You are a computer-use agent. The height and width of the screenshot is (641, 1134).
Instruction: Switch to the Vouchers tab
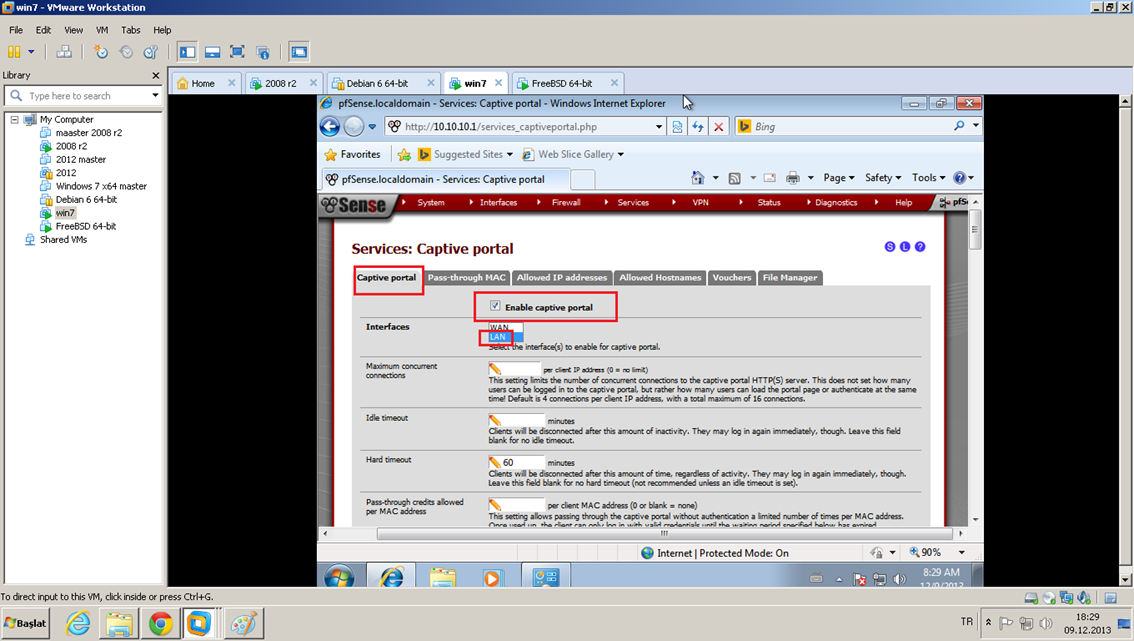pyautogui.click(x=732, y=278)
